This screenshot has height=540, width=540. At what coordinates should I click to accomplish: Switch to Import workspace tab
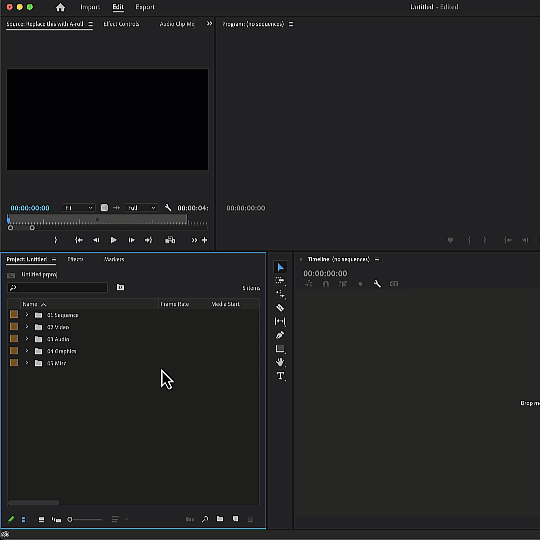[x=90, y=7]
